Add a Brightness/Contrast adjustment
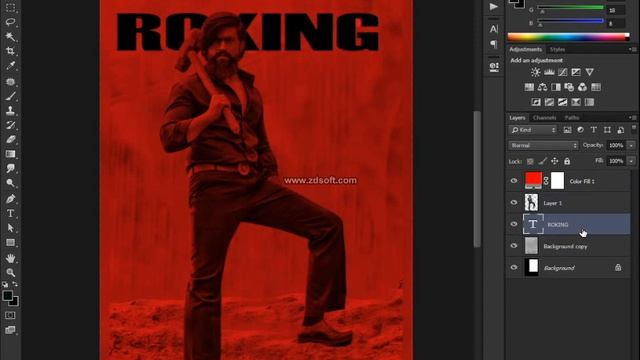This screenshot has height=360, width=640. click(536, 72)
